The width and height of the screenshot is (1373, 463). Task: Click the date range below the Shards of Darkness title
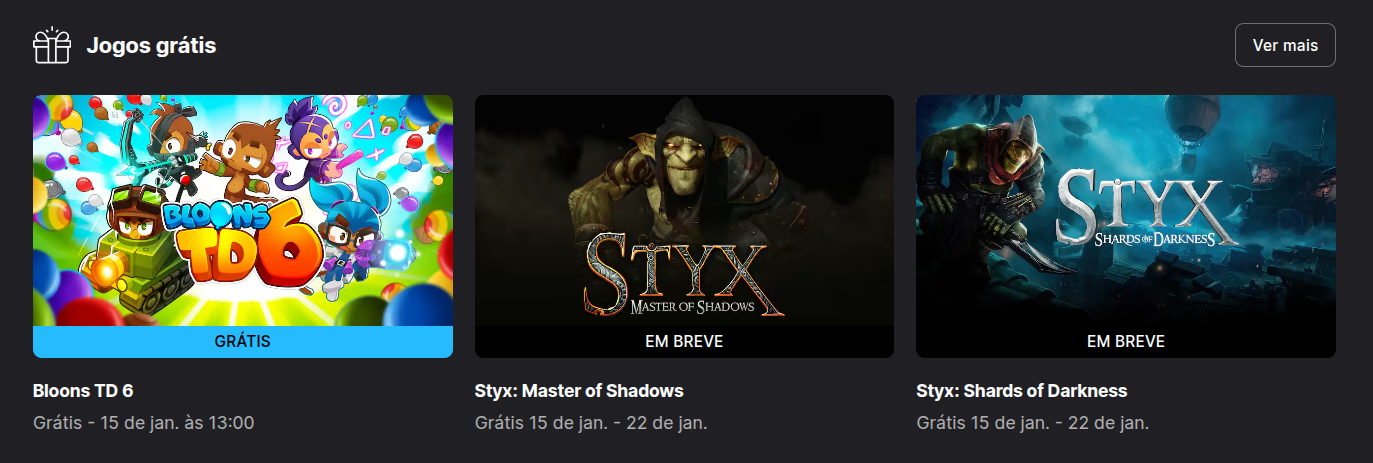(x=1033, y=423)
